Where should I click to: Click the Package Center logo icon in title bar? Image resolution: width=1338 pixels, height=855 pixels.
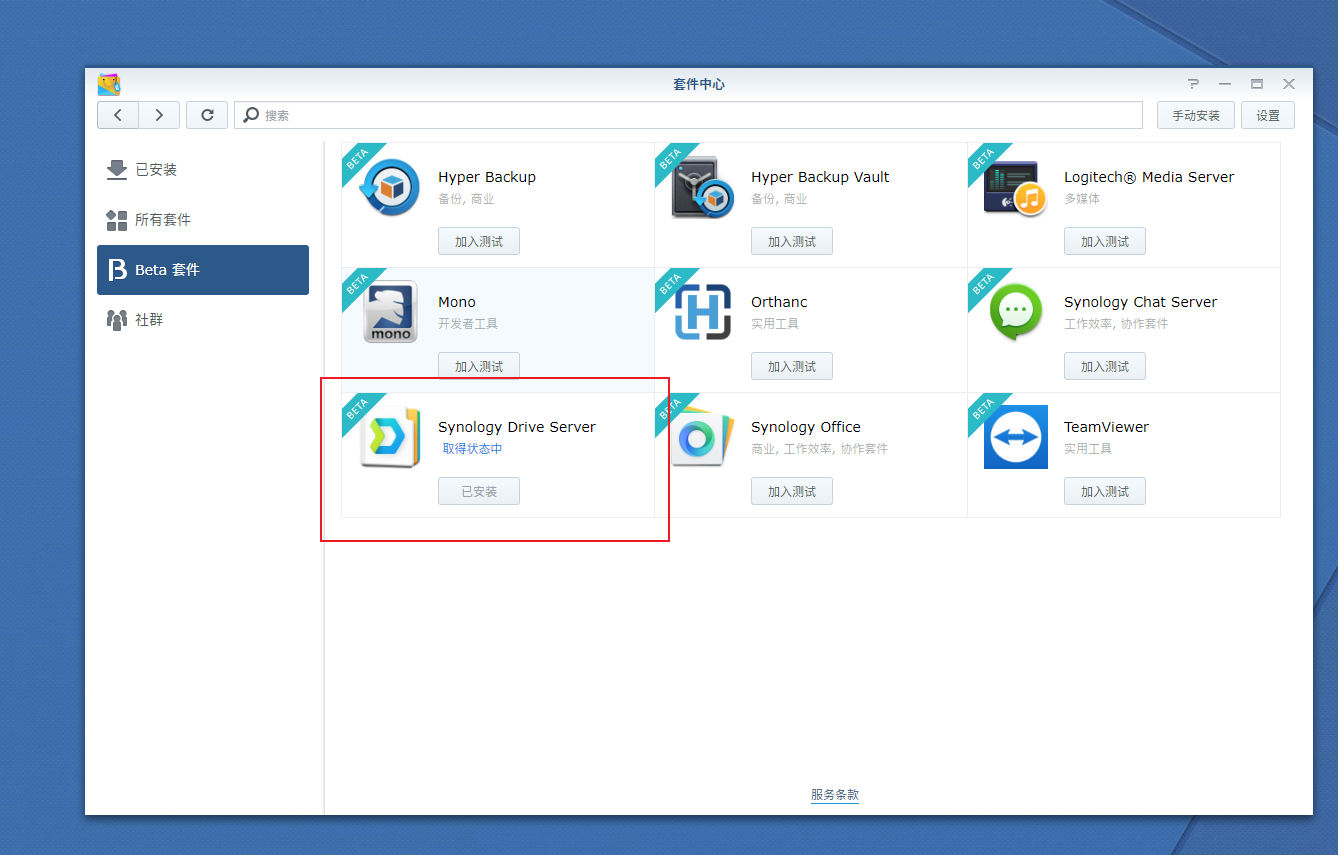(x=109, y=84)
